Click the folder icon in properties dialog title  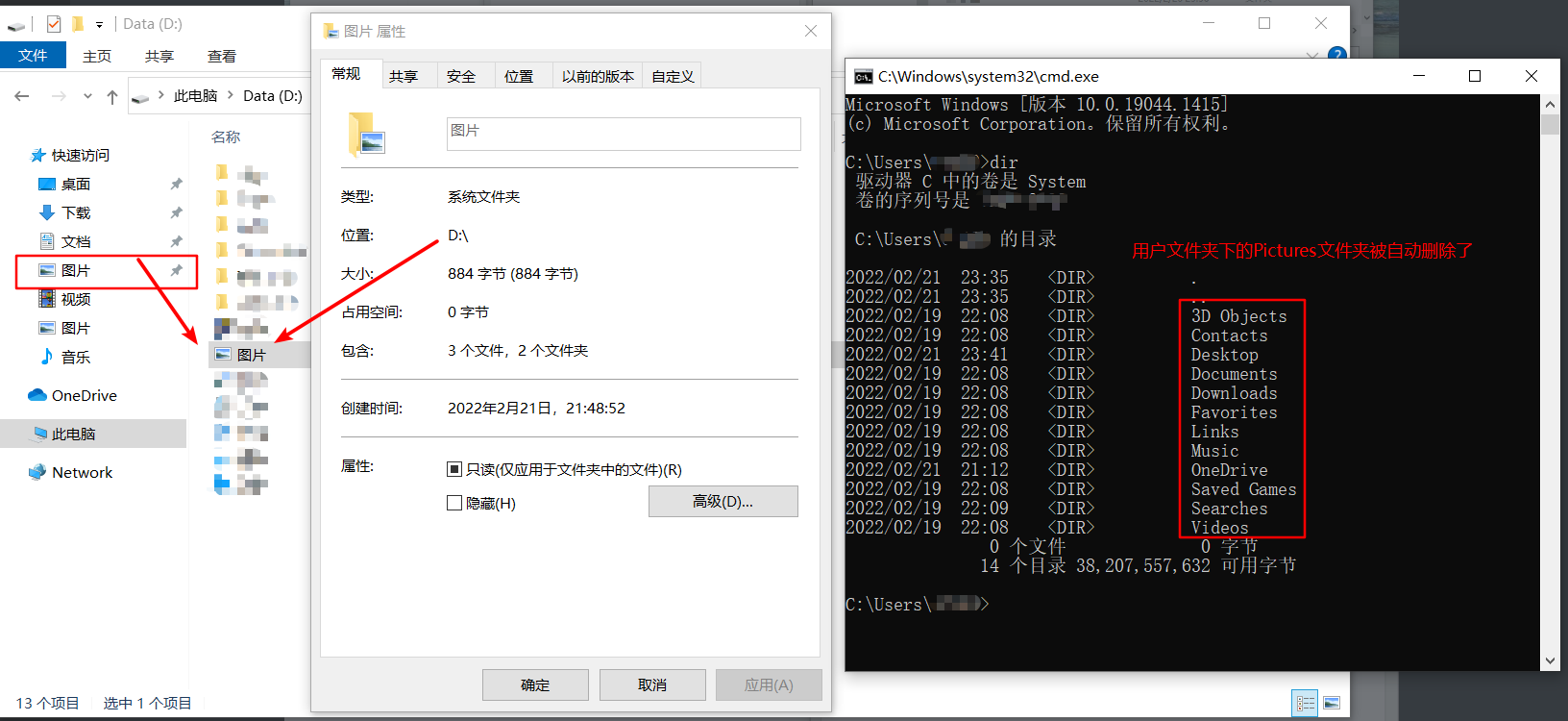[x=331, y=31]
